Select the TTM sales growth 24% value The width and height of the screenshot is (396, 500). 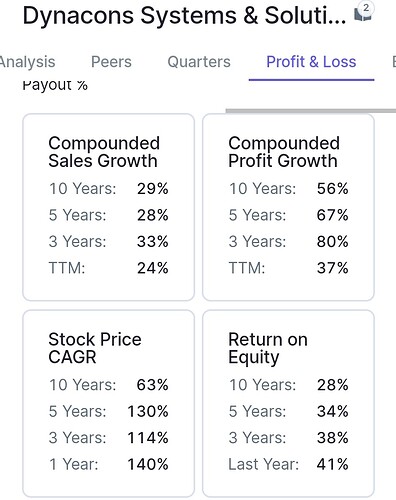(x=153, y=268)
